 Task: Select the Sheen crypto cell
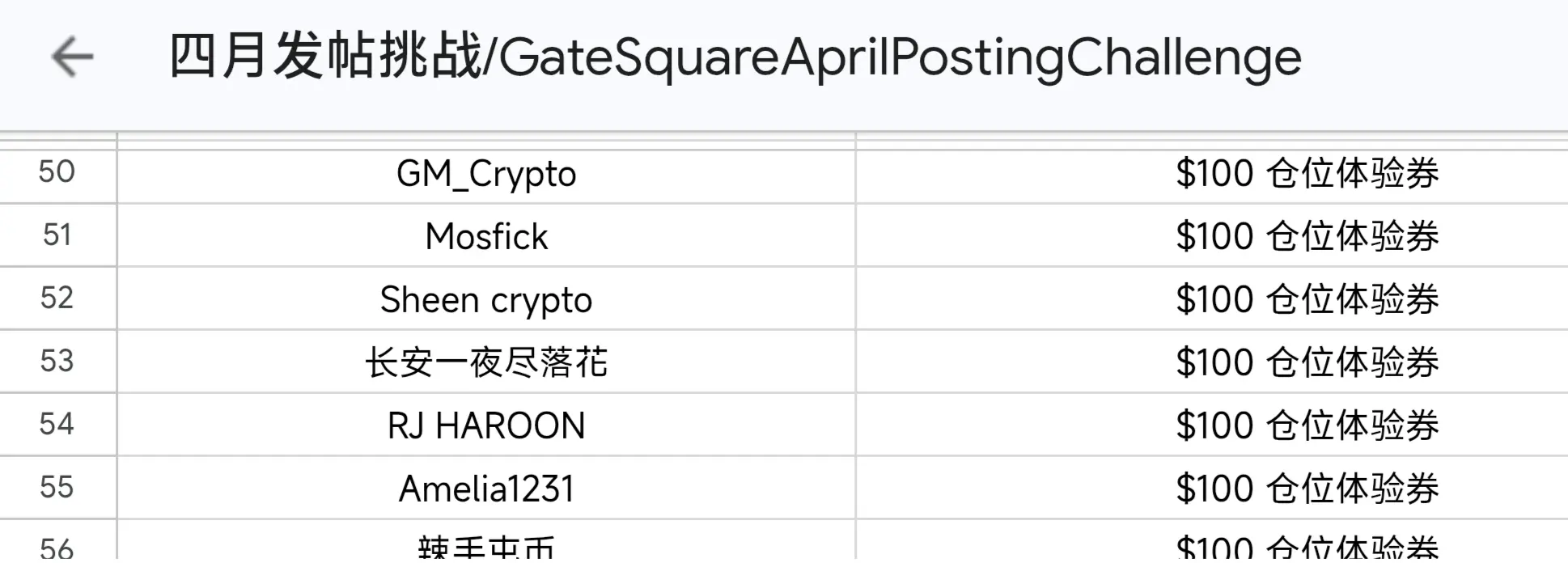[486, 298]
